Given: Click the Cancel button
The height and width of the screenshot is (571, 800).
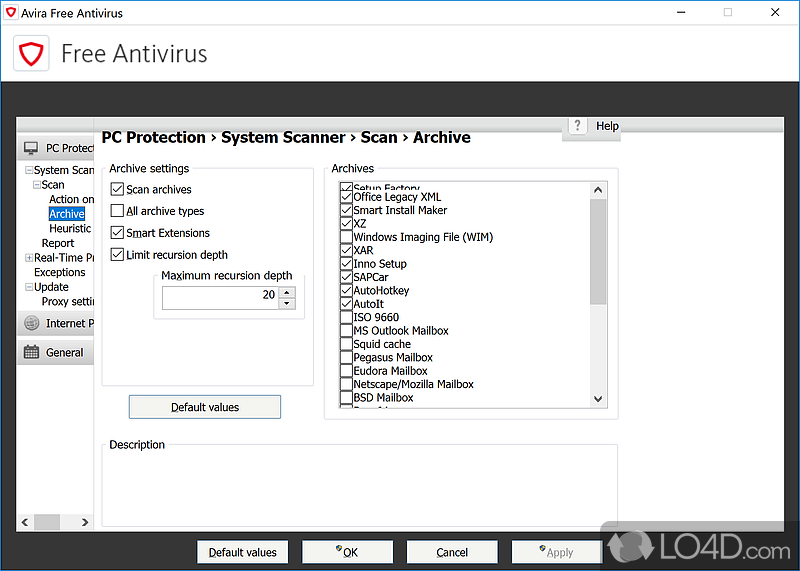Looking at the screenshot, I should [x=452, y=552].
